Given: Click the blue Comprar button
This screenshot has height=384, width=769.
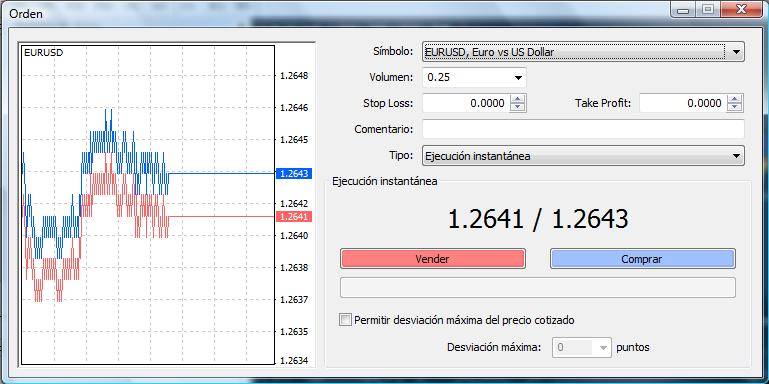Looking at the screenshot, I should pyautogui.click(x=642, y=259).
